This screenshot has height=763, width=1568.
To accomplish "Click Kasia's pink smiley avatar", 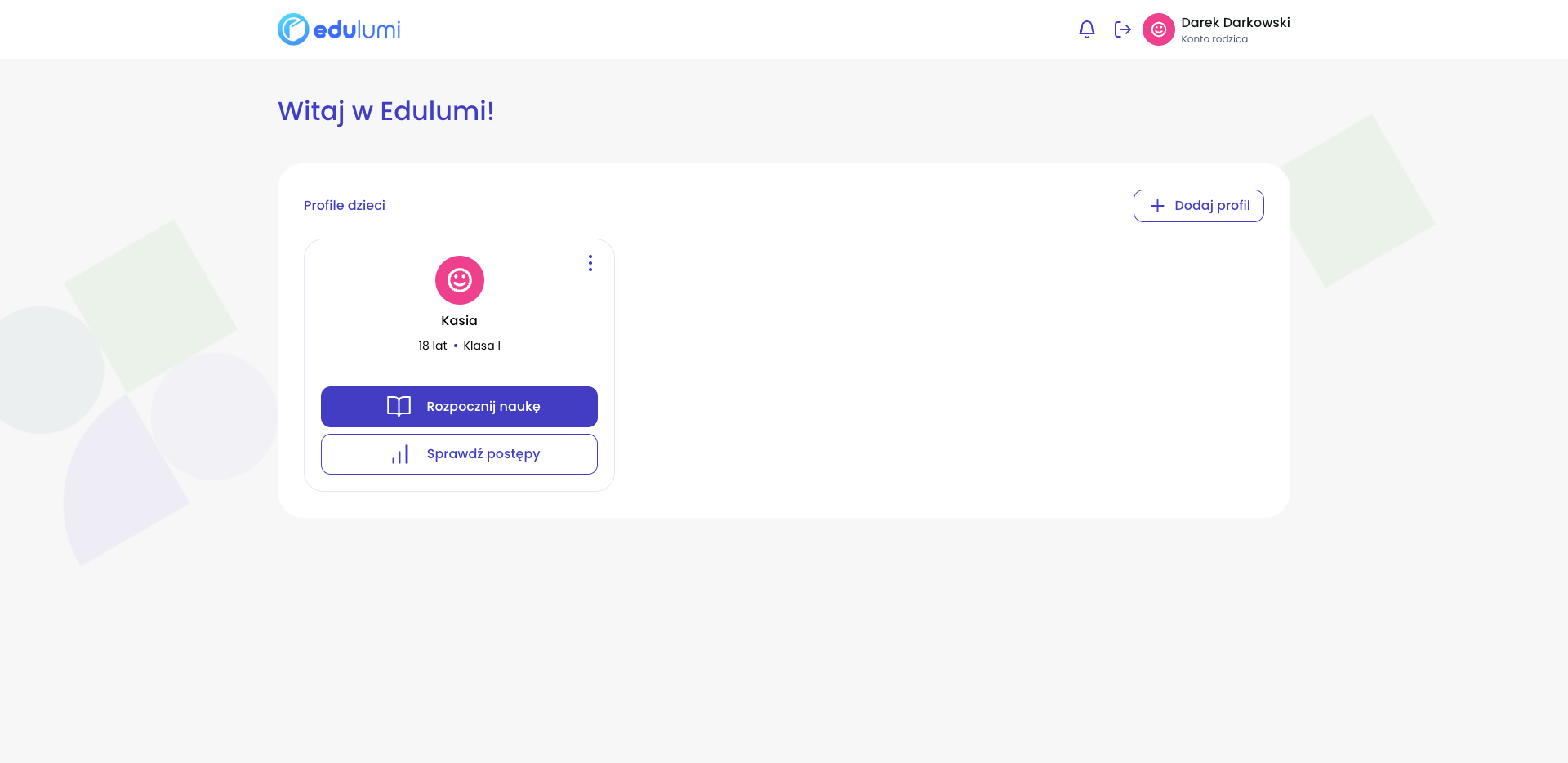I will point(459,280).
